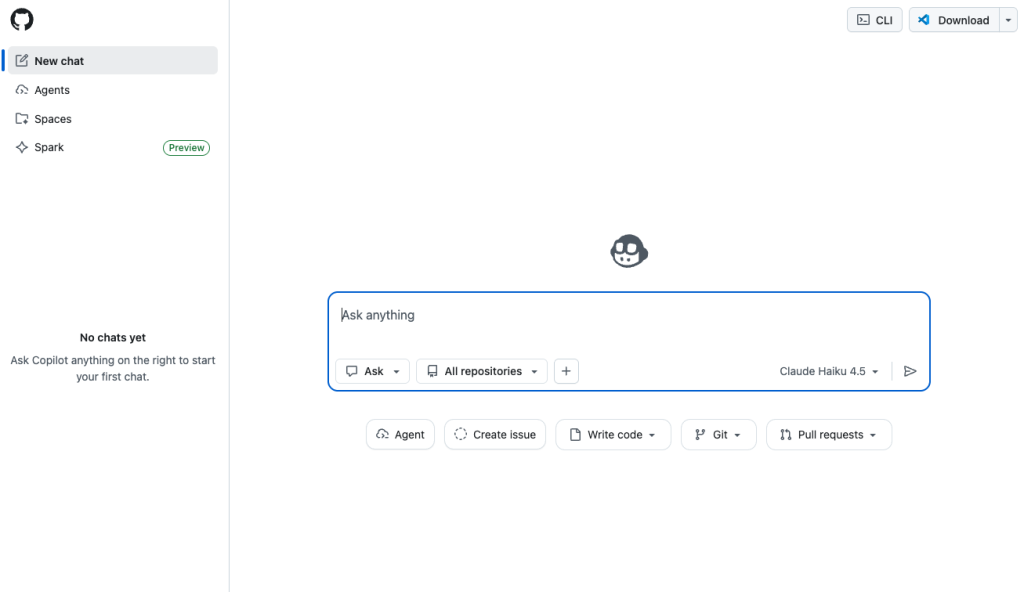Open the Ask mode dropdown

click(x=372, y=371)
